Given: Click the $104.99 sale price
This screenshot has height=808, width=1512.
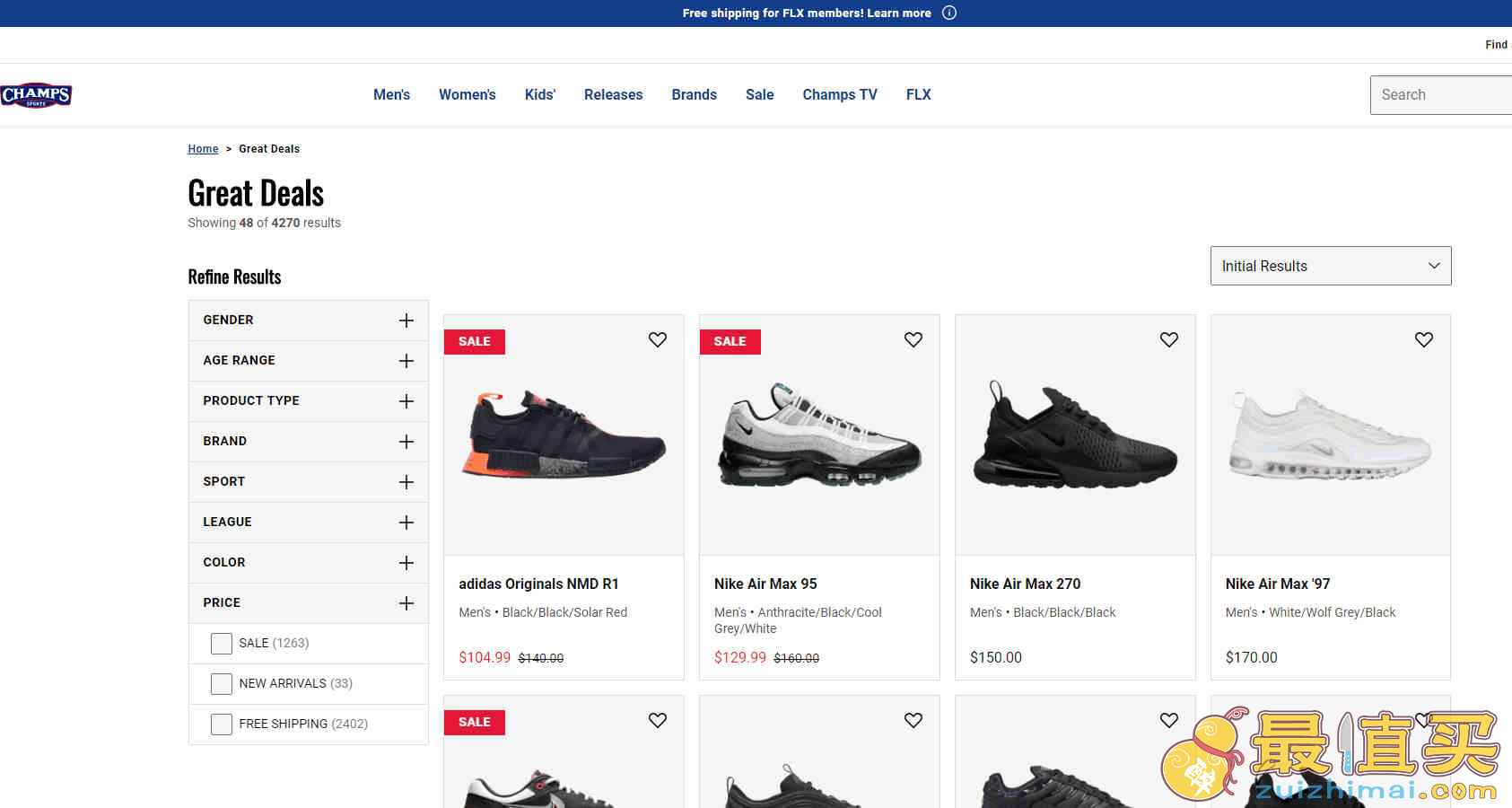Looking at the screenshot, I should coord(485,657).
